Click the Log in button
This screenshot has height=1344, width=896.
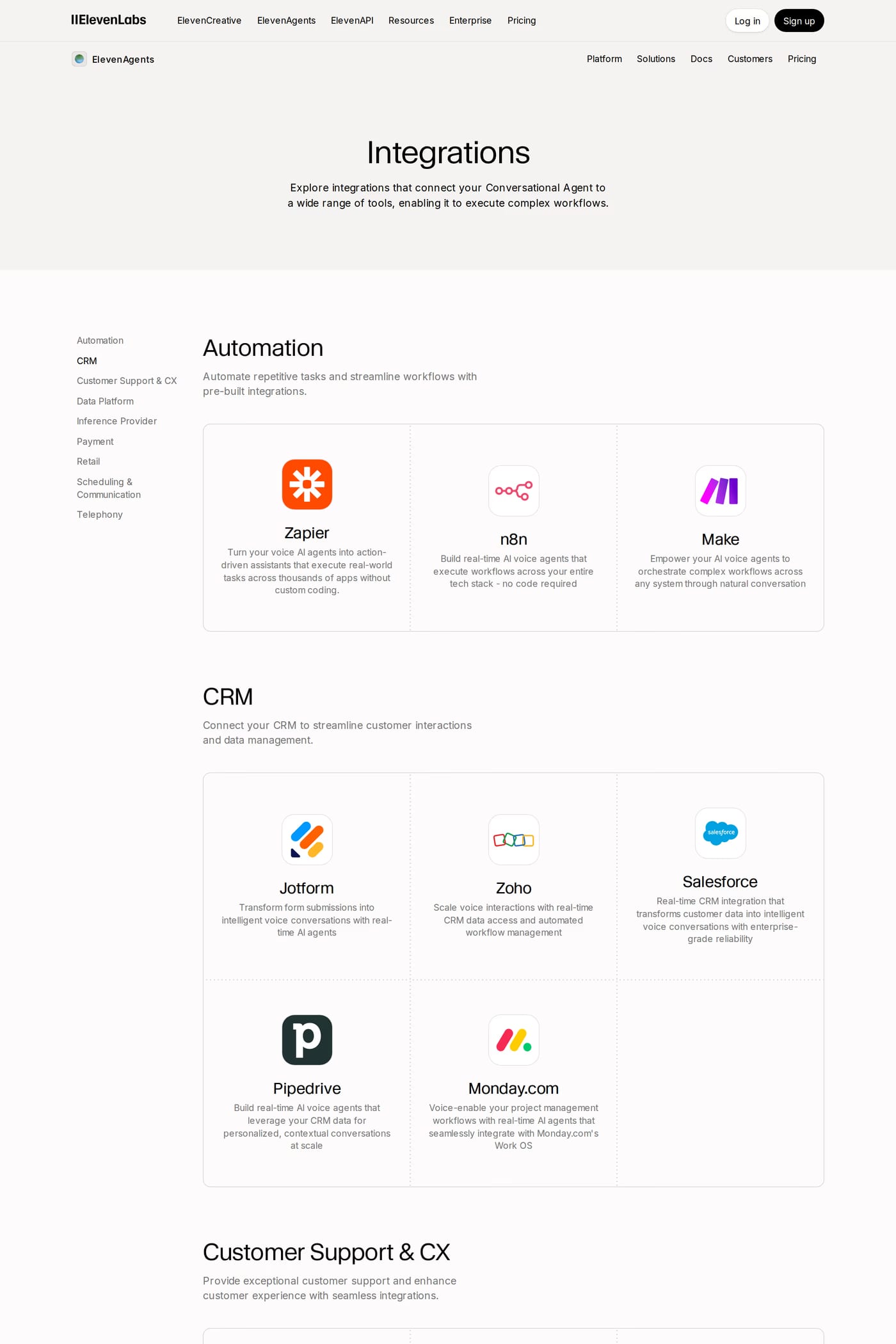[x=748, y=20]
